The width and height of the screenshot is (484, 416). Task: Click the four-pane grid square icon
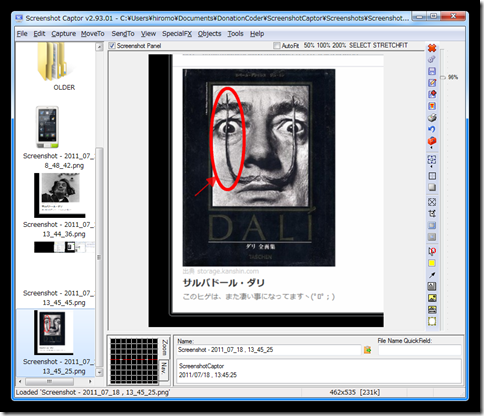(432, 176)
